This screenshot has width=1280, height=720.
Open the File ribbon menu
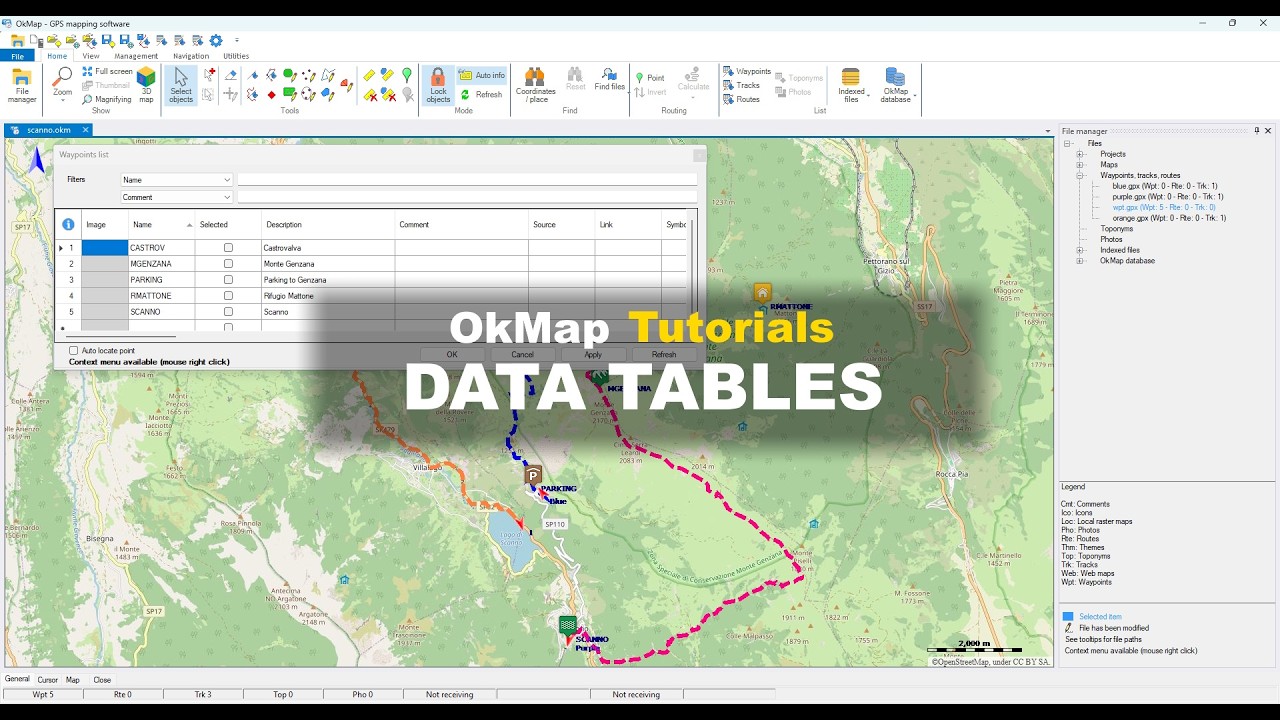point(17,57)
